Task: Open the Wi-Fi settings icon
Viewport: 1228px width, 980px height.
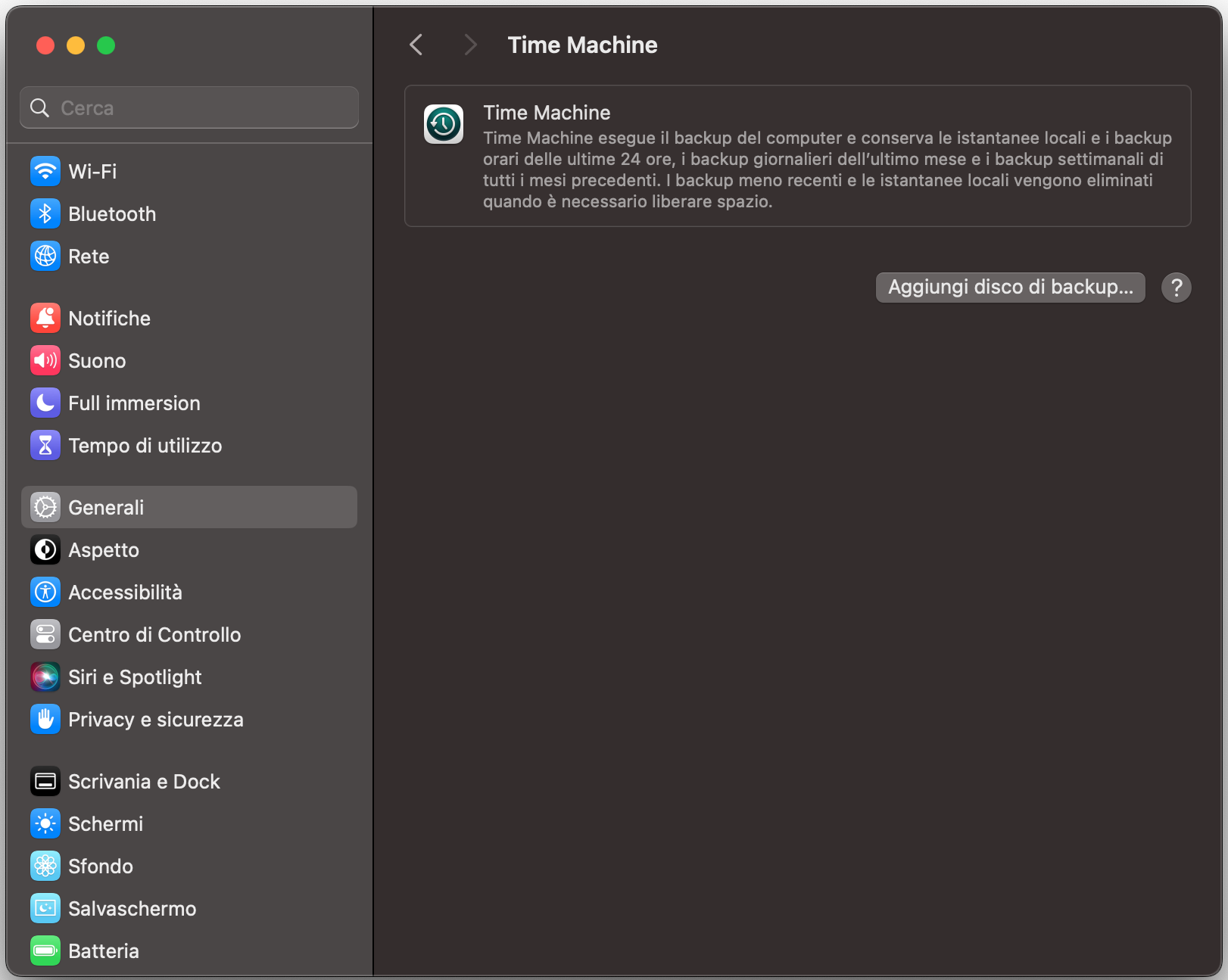Action: tap(45, 171)
